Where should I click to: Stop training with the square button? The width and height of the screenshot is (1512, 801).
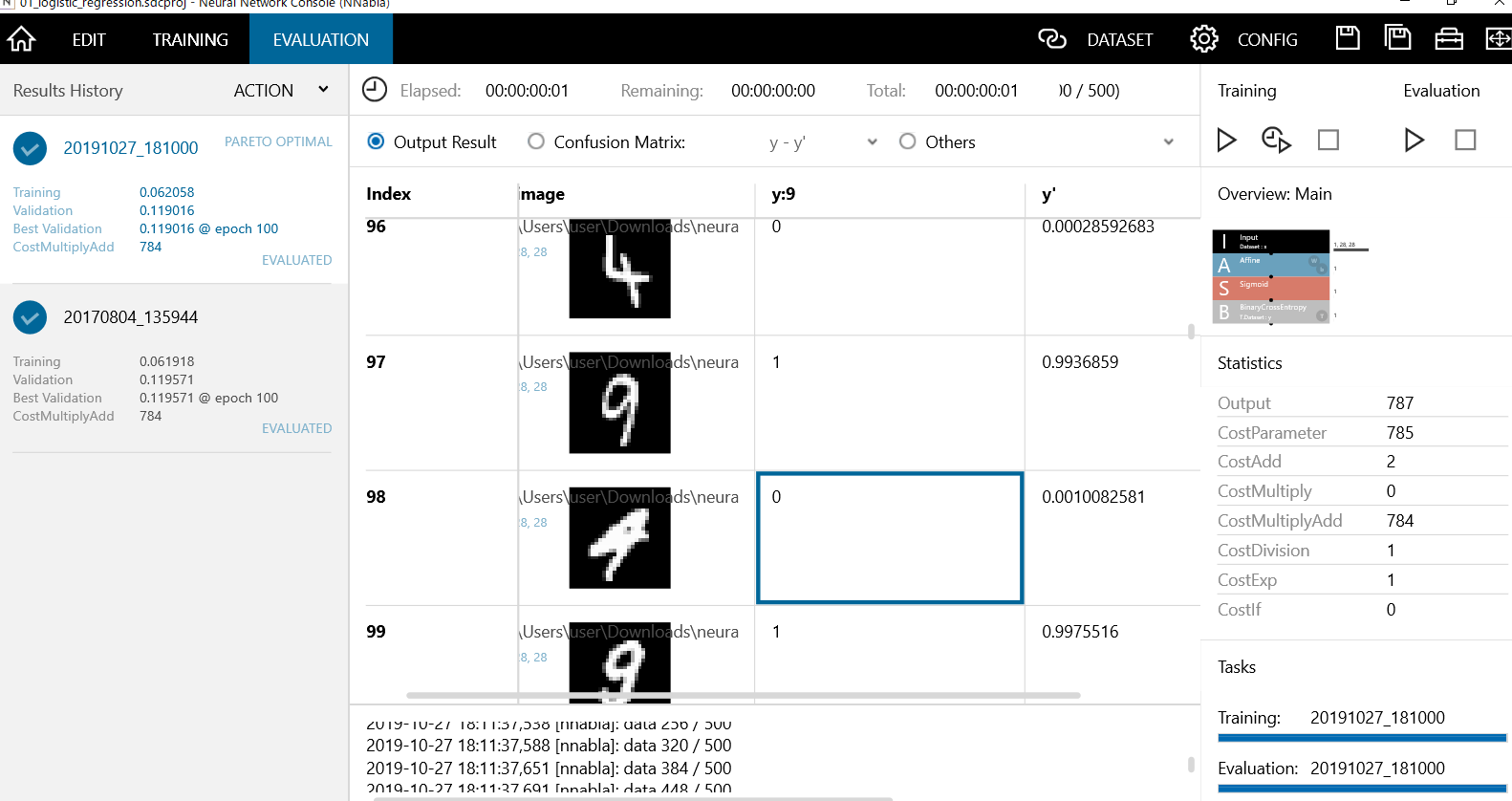[1328, 140]
